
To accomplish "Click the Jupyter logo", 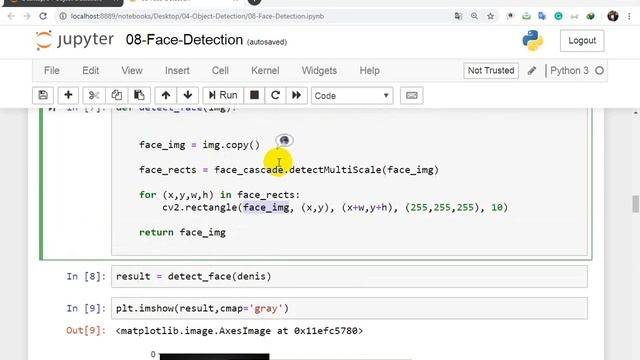I will [x=74, y=40].
